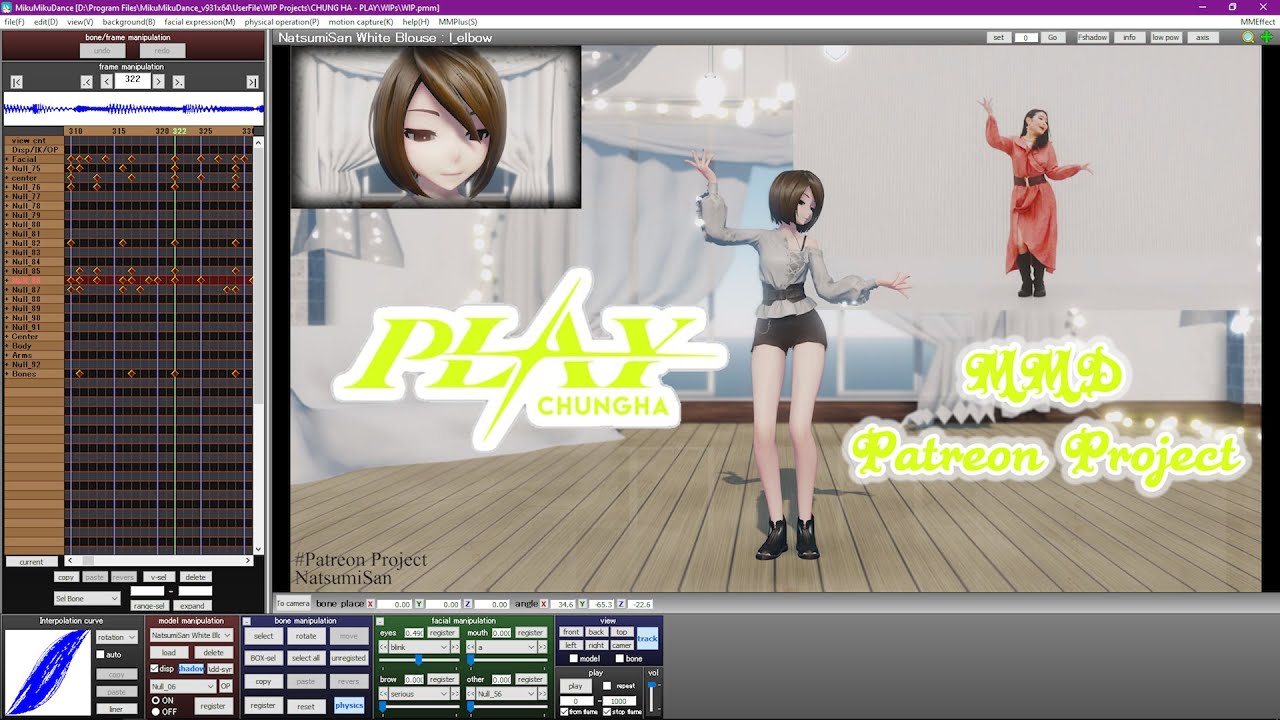Click next mouth morph arrow beside 'a'
Screen dimensions: 1280x720
click(543, 647)
